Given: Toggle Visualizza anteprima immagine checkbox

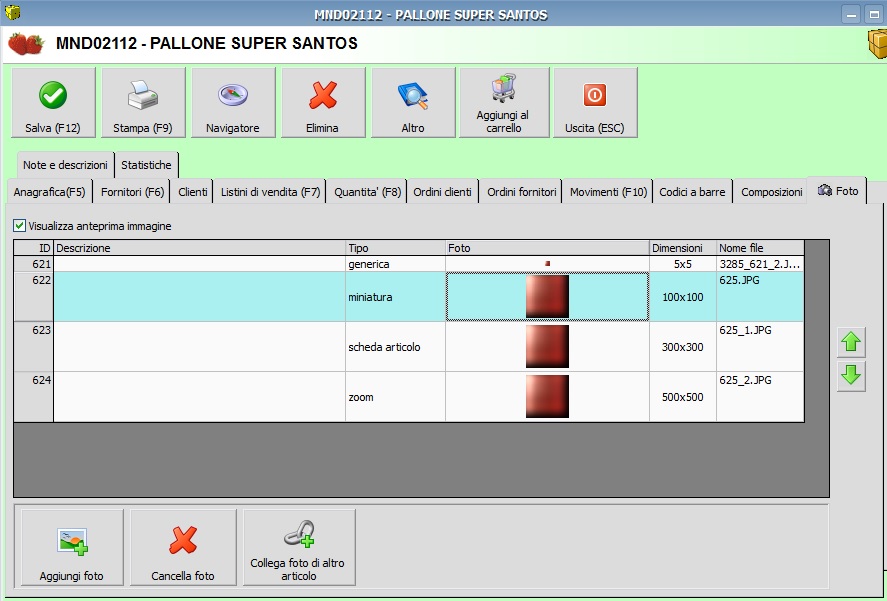Looking at the screenshot, I should (x=20, y=226).
